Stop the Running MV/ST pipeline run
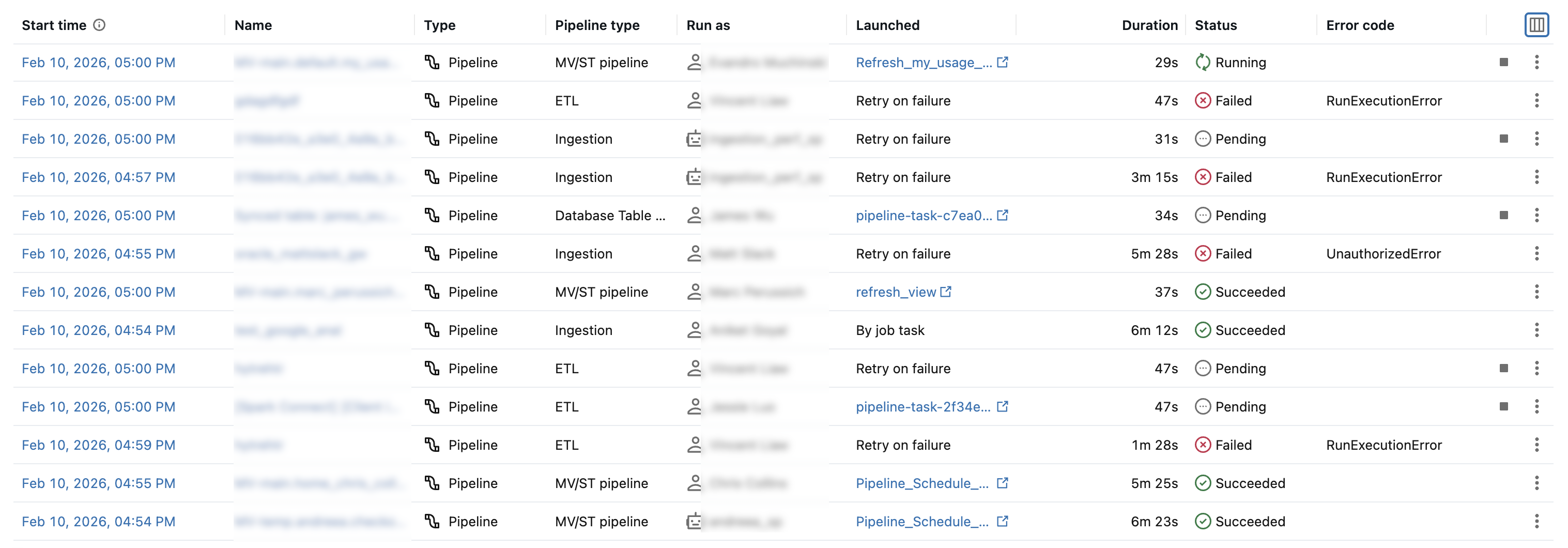1568x548 pixels. pos(1503,62)
